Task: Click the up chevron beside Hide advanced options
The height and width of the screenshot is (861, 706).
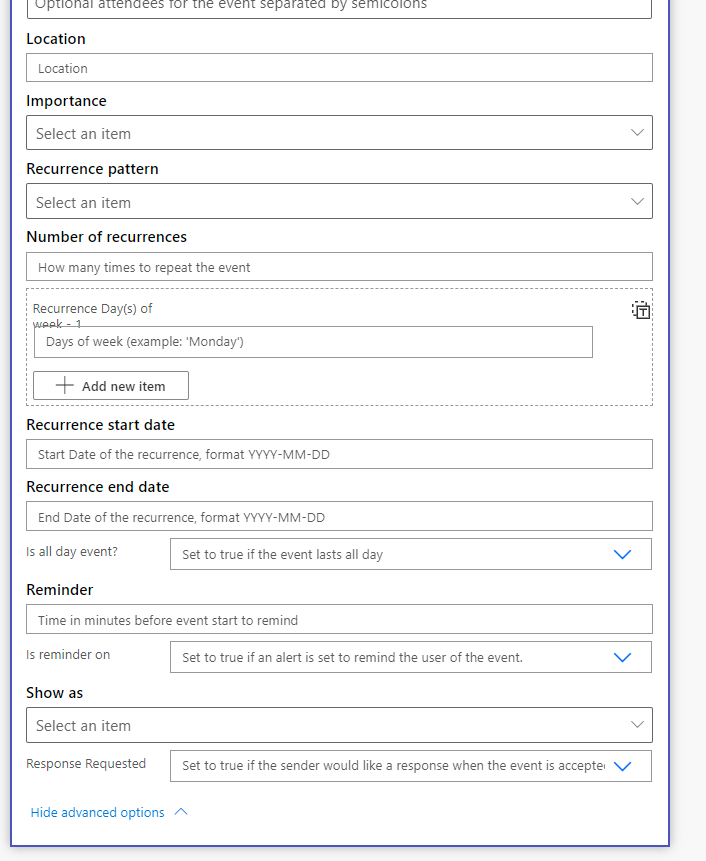Action: pyautogui.click(x=181, y=812)
